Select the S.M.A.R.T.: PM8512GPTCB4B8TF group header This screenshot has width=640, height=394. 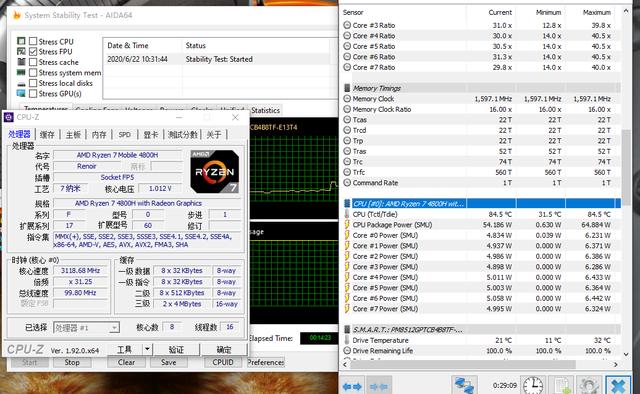(482, 329)
